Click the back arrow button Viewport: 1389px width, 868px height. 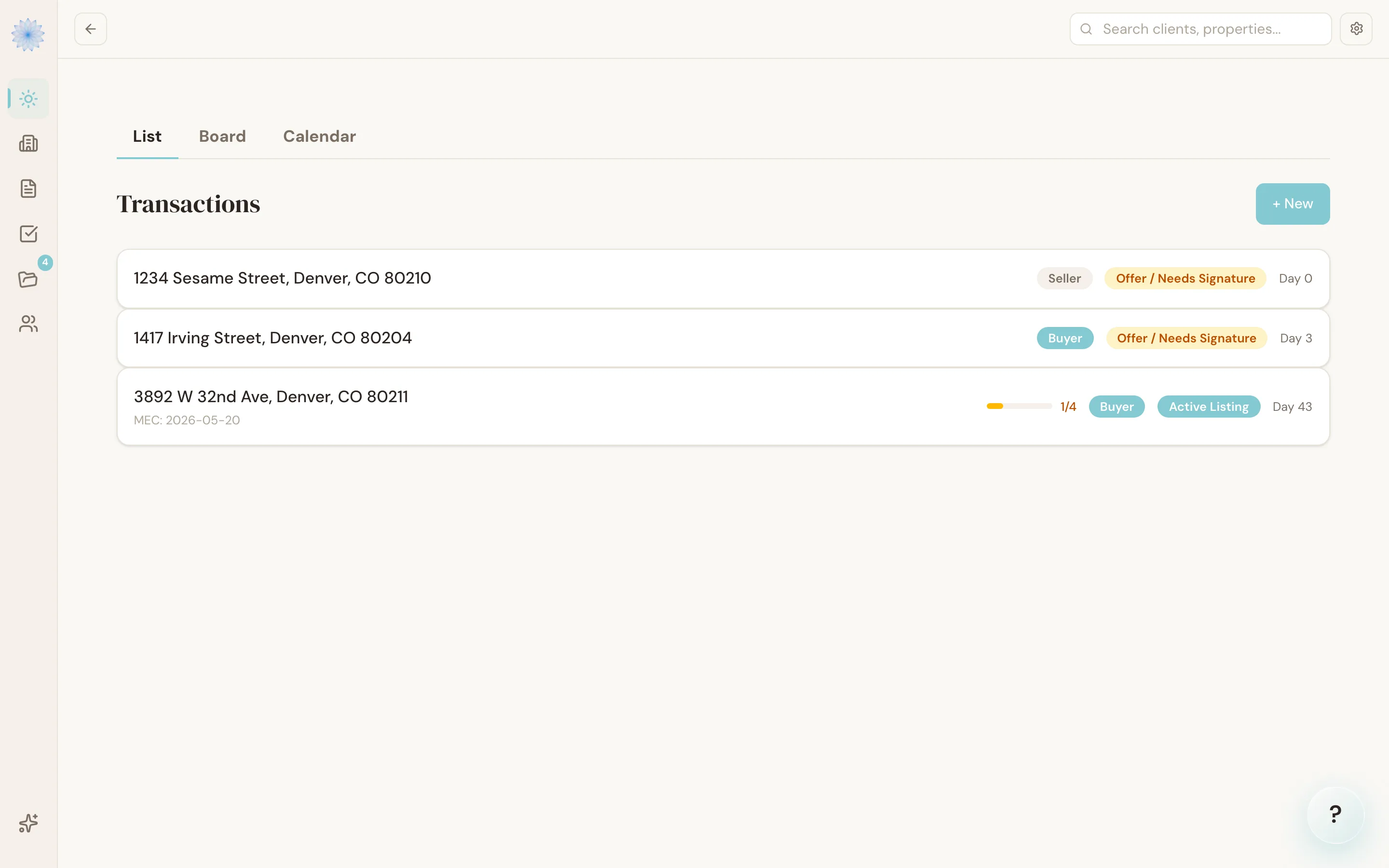click(91, 29)
